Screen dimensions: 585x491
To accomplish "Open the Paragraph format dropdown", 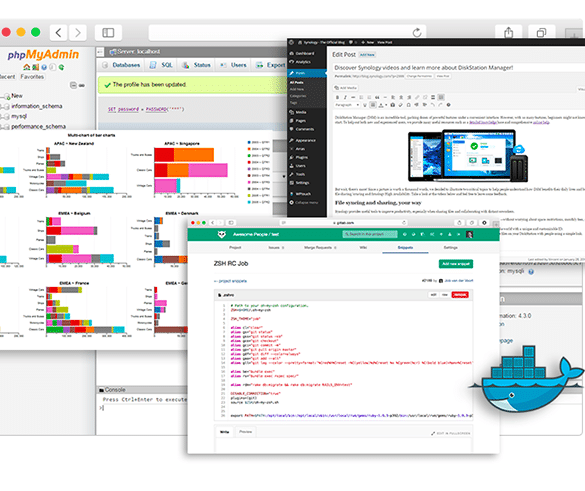I will [x=347, y=105].
